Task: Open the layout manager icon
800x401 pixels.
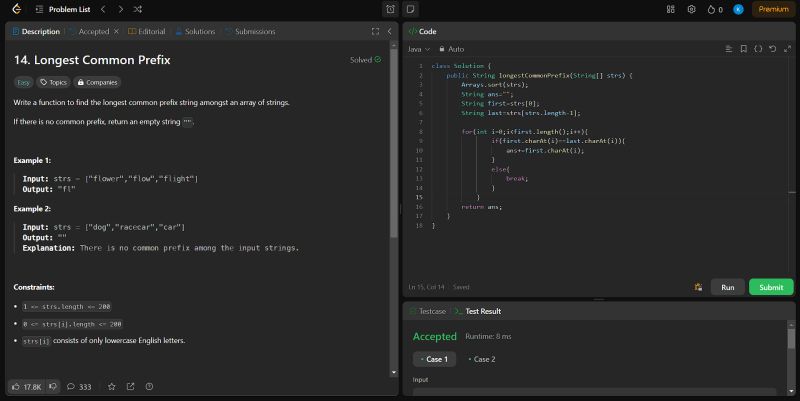Action: click(x=670, y=9)
